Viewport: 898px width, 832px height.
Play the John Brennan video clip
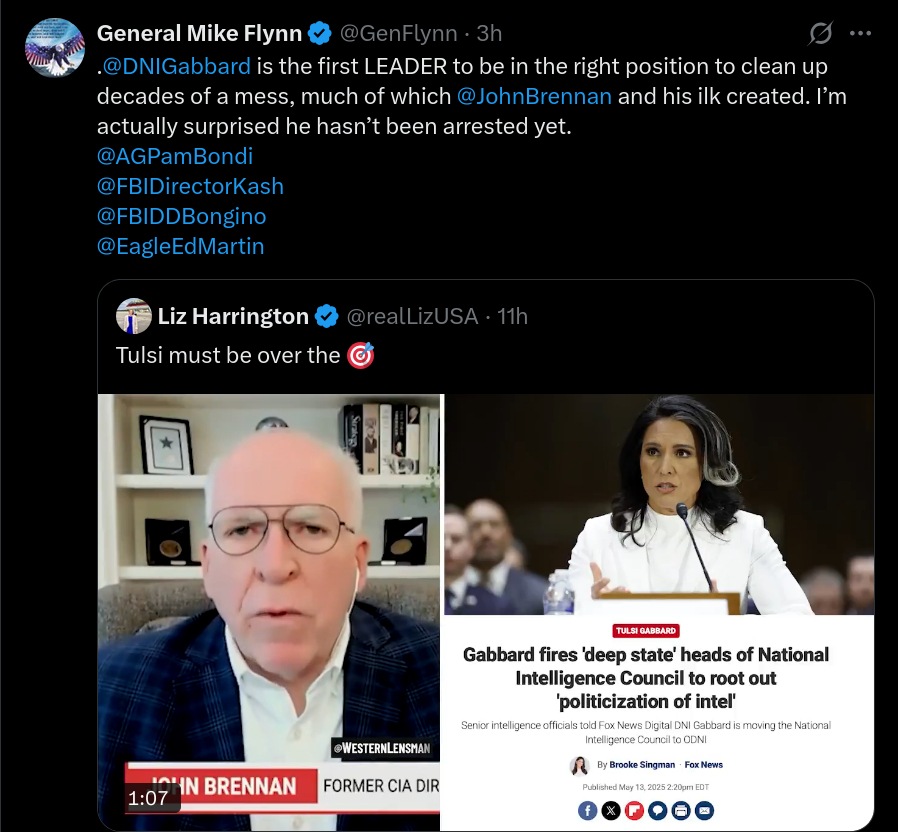(269, 612)
